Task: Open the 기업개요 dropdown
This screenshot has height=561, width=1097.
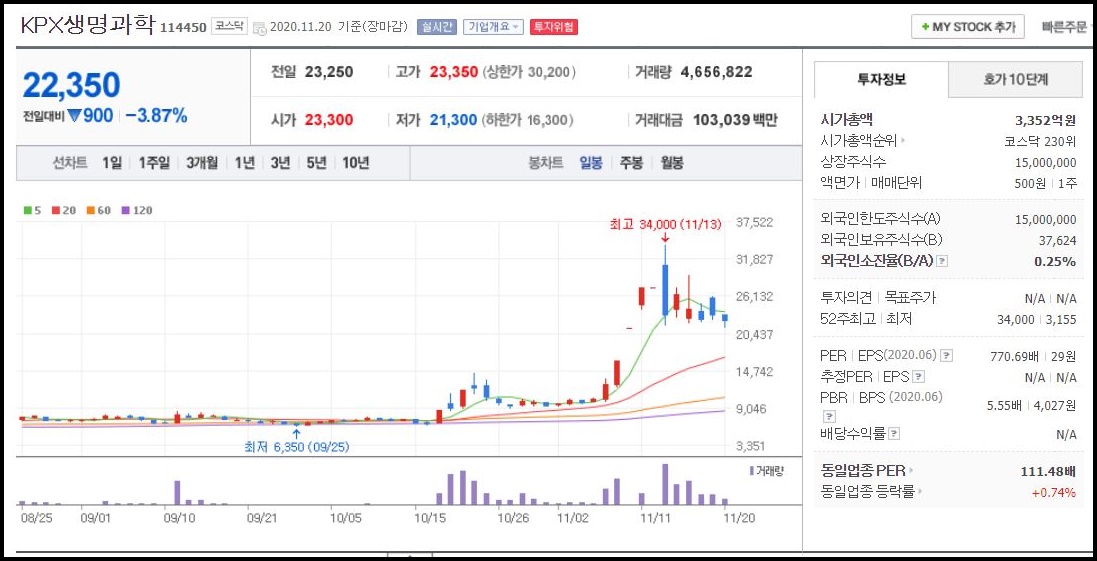Action: (x=493, y=27)
